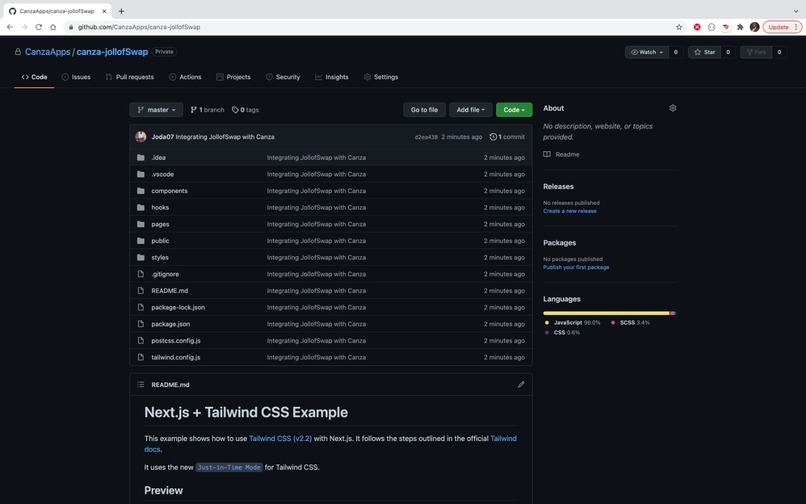806x504 pixels.
Task: Switch to the Code tab
Action: (34, 77)
